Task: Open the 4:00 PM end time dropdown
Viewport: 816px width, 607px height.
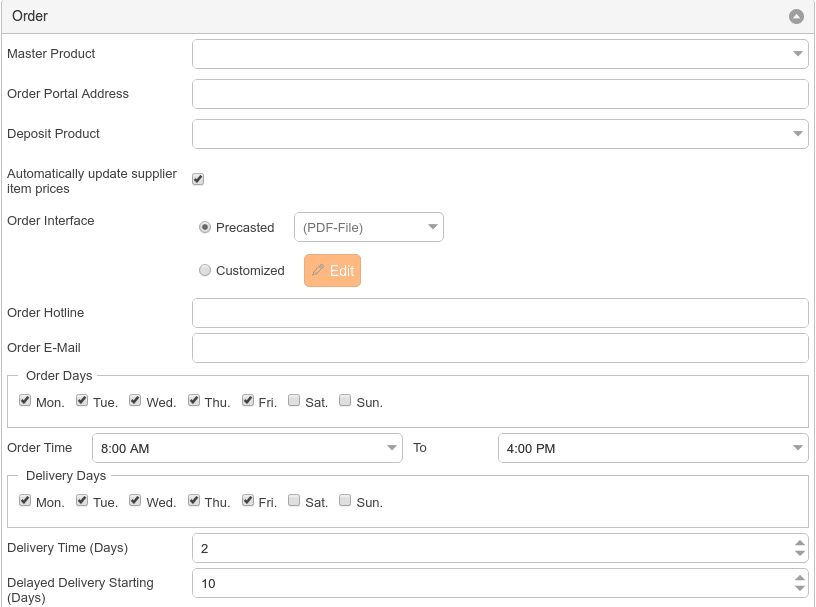Action: (x=653, y=448)
